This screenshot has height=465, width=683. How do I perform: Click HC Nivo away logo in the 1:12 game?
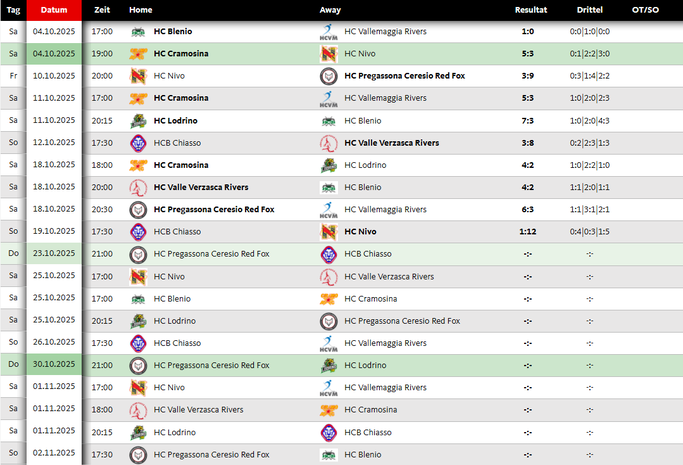pos(327,232)
